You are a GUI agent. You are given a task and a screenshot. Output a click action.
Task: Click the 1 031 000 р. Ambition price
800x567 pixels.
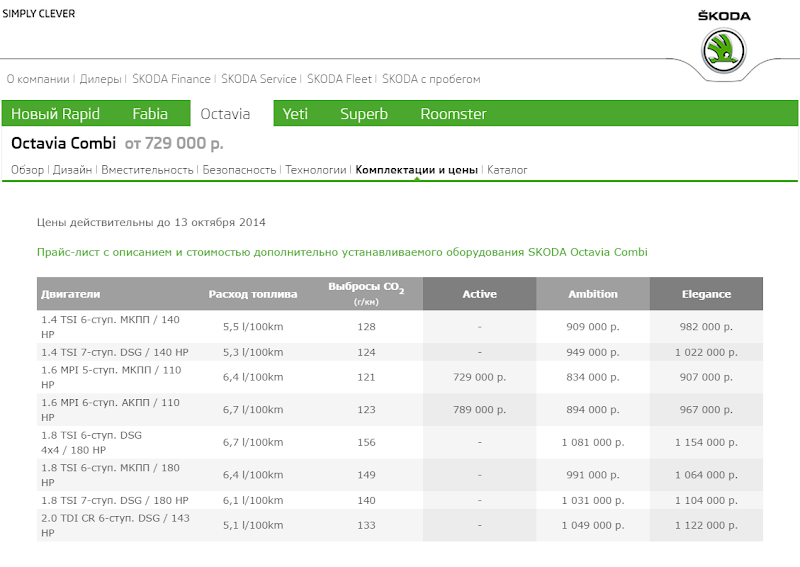click(593, 501)
